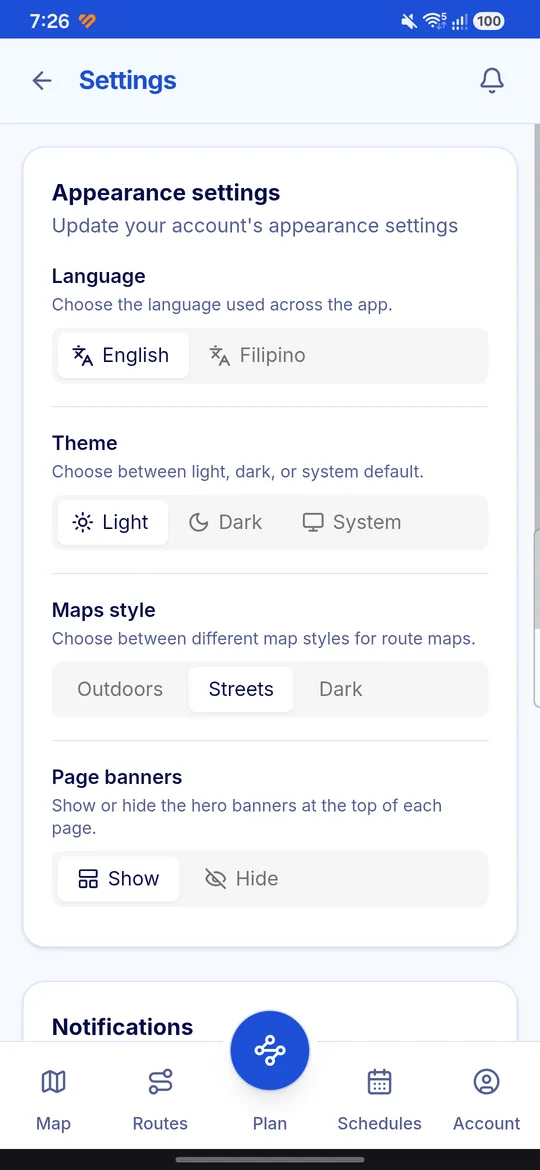The width and height of the screenshot is (540, 1170).
Task: Choose the Light theme
Action: (x=113, y=522)
